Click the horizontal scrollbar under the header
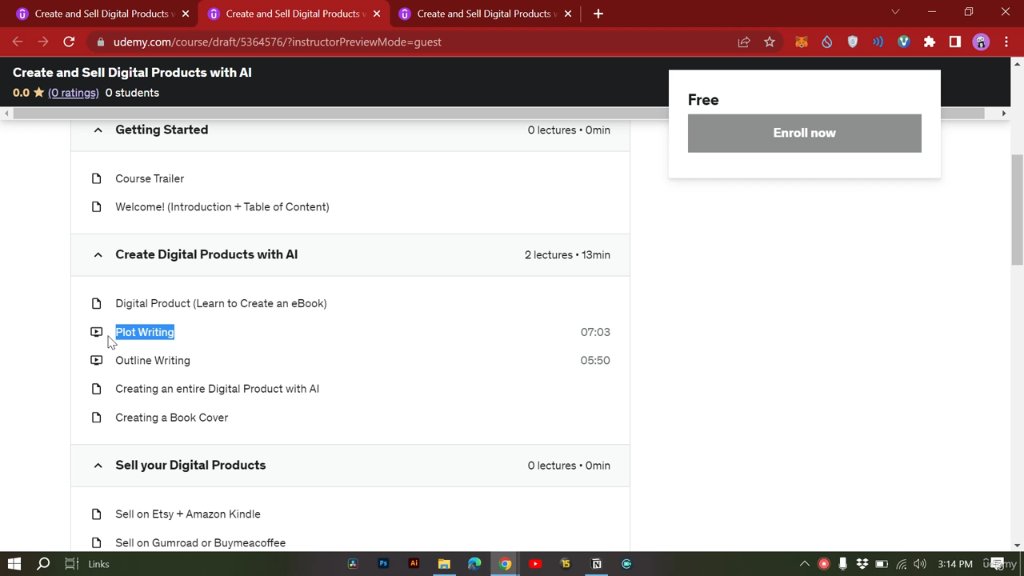The image size is (1024, 576). tap(499, 114)
